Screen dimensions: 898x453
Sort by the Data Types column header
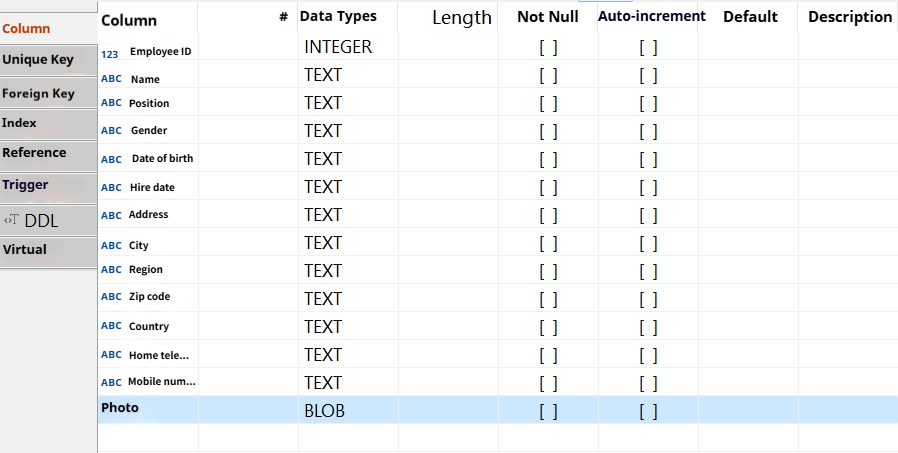(338, 16)
